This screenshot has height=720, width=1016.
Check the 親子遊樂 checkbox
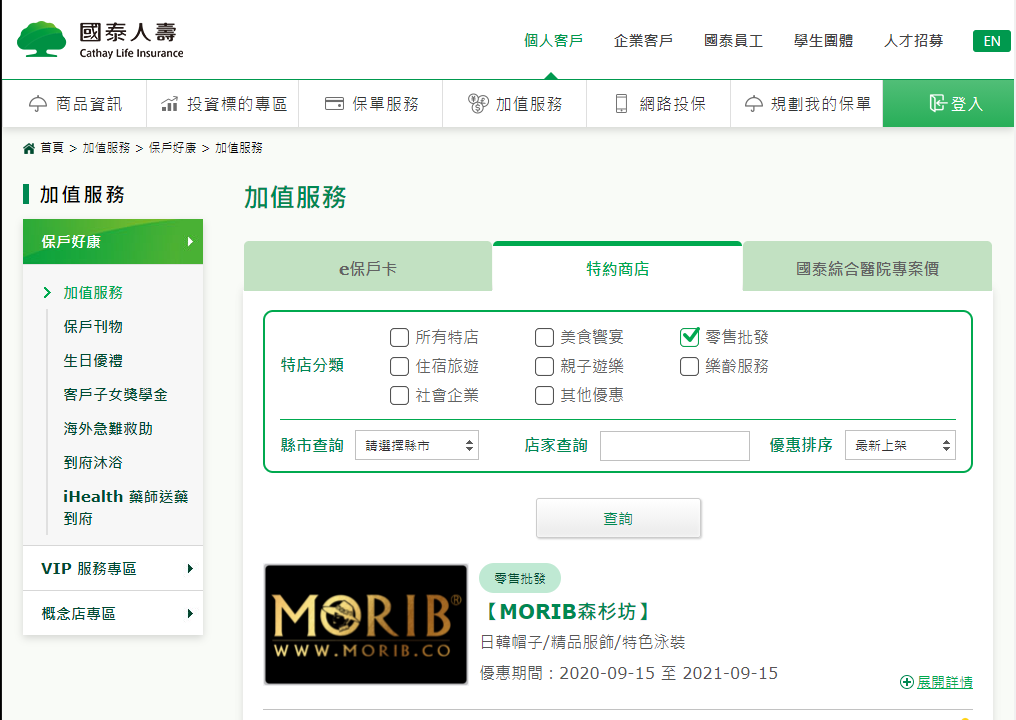(544, 366)
